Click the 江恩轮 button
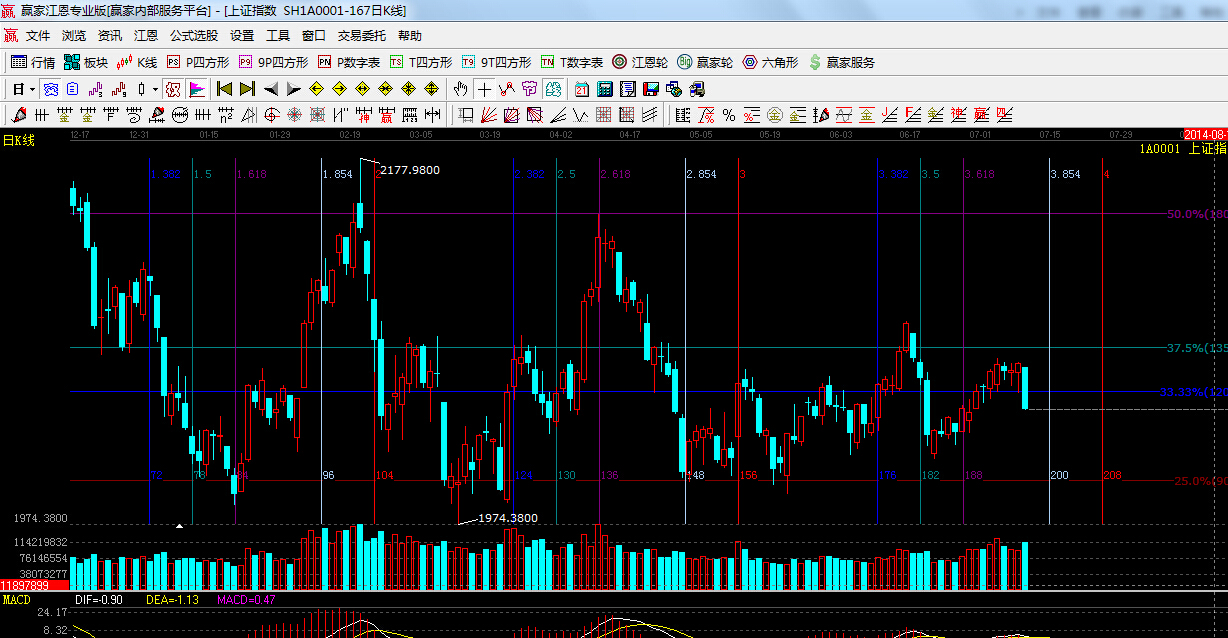Viewport: 1228px width, 638px height. (640, 62)
